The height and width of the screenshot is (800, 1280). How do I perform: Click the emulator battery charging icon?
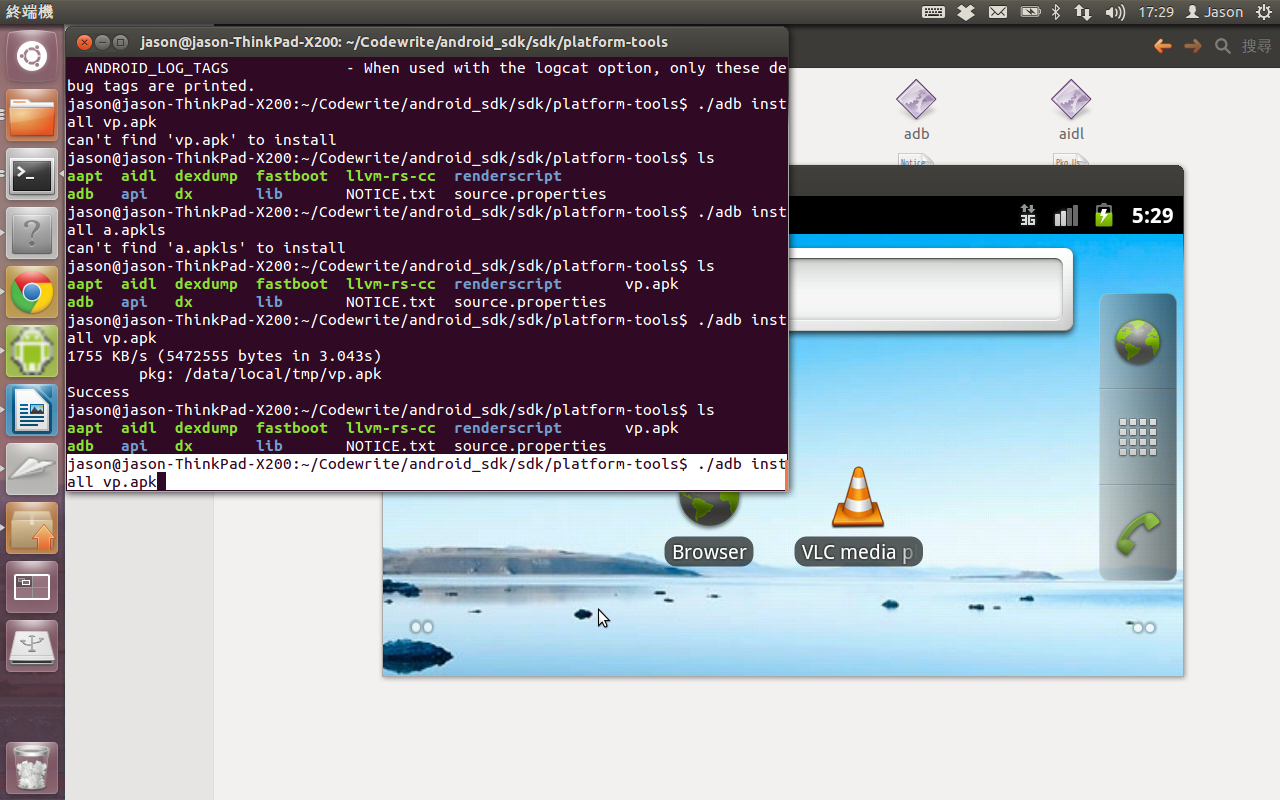pyautogui.click(x=1103, y=215)
